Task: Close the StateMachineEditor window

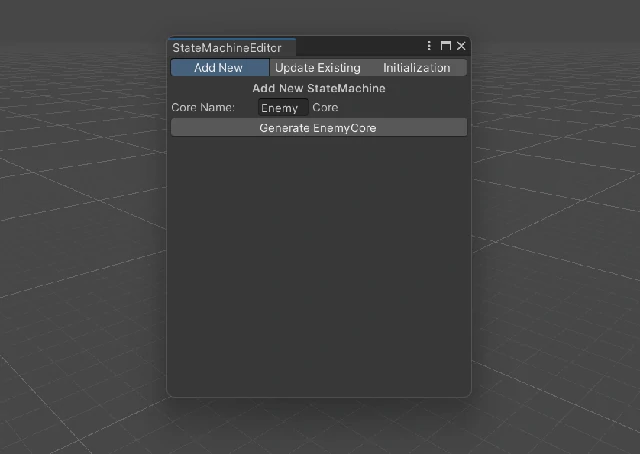Action: 461,46
